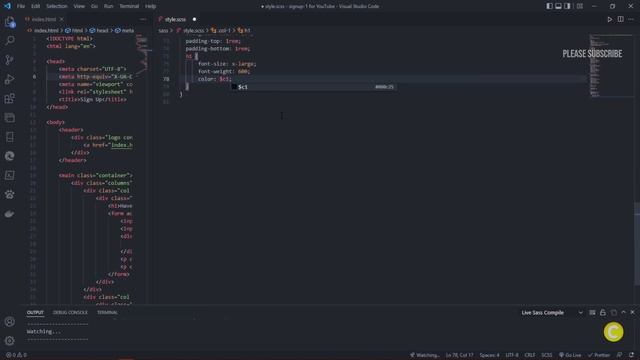Click the style.scss minimap
Image resolution: width=640 pixels, height=360 pixels.
pos(611,66)
